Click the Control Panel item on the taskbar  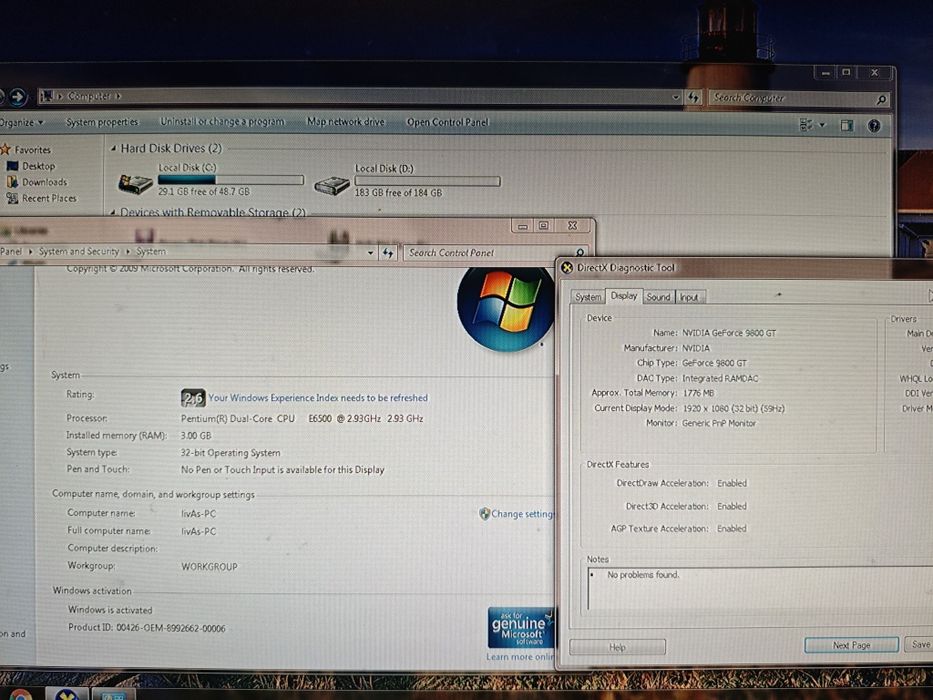click(x=113, y=695)
